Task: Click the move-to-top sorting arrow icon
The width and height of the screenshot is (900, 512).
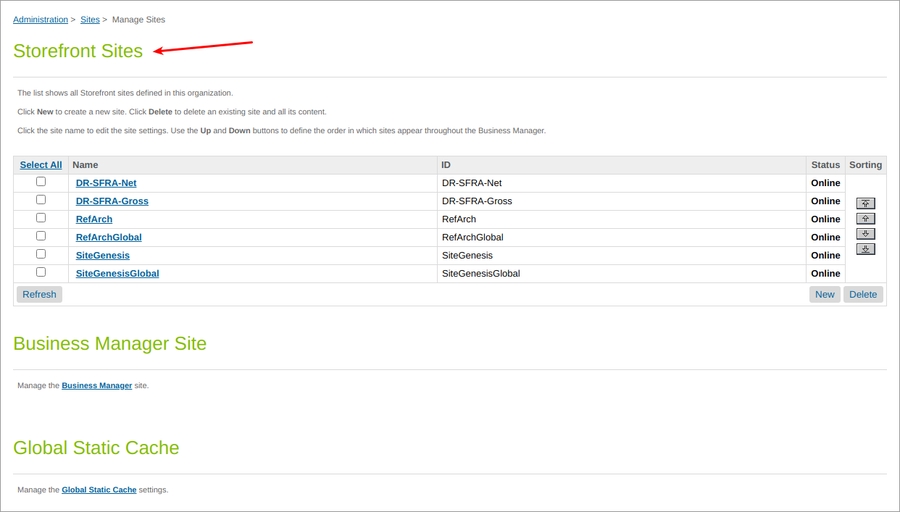Action: (865, 203)
